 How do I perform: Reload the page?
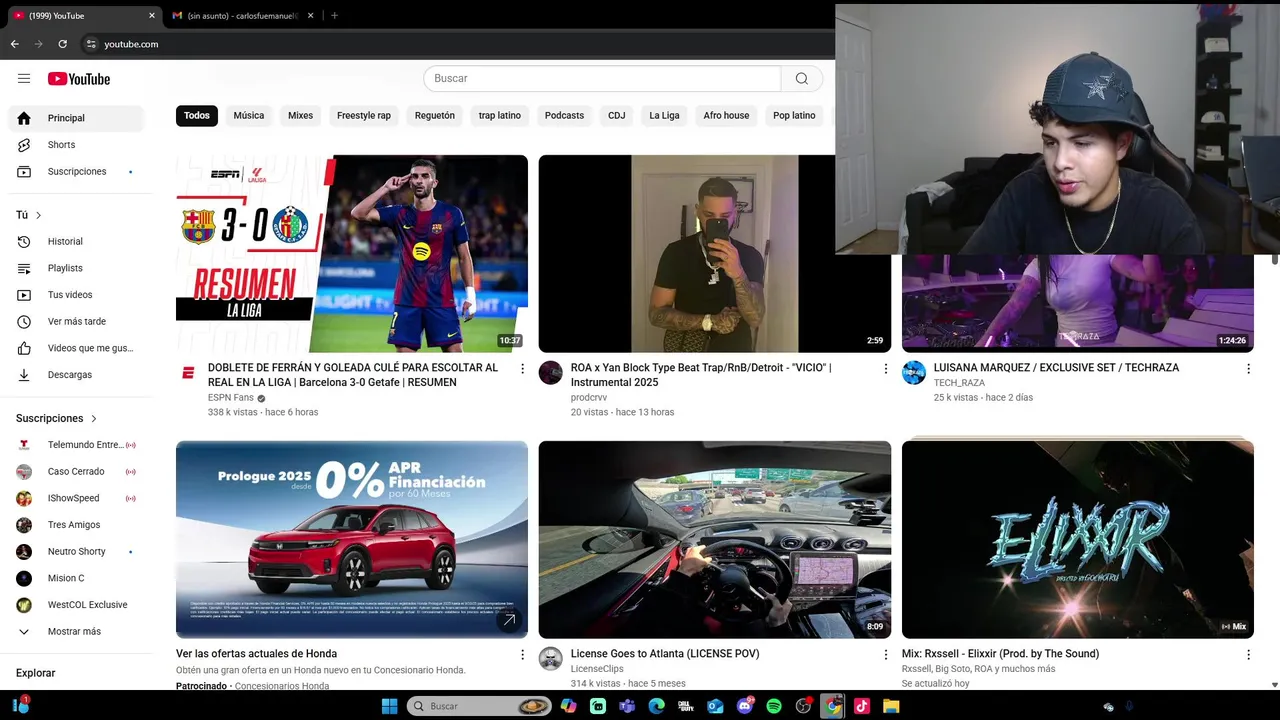click(x=62, y=44)
